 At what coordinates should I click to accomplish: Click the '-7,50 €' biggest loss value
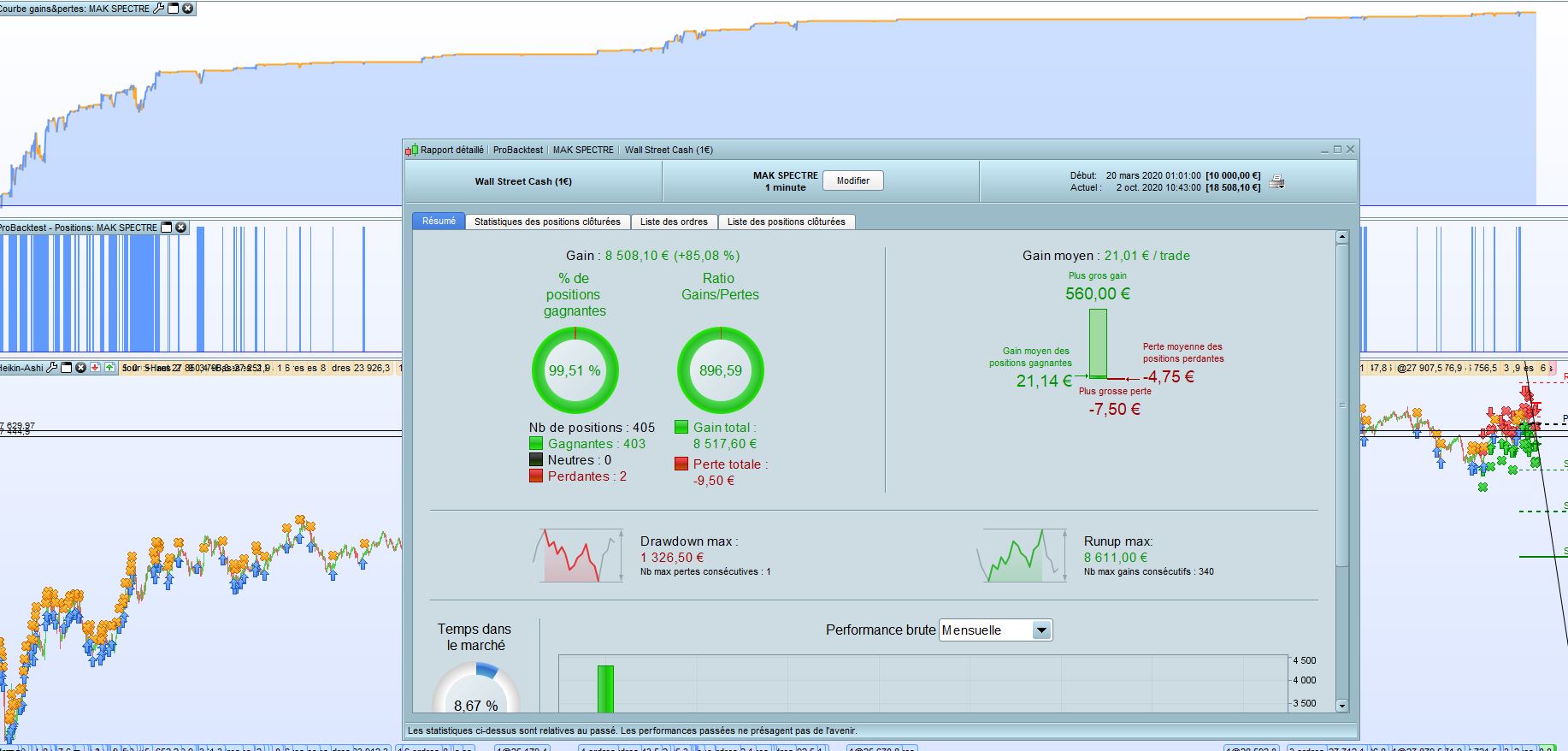click(1114, 409)
